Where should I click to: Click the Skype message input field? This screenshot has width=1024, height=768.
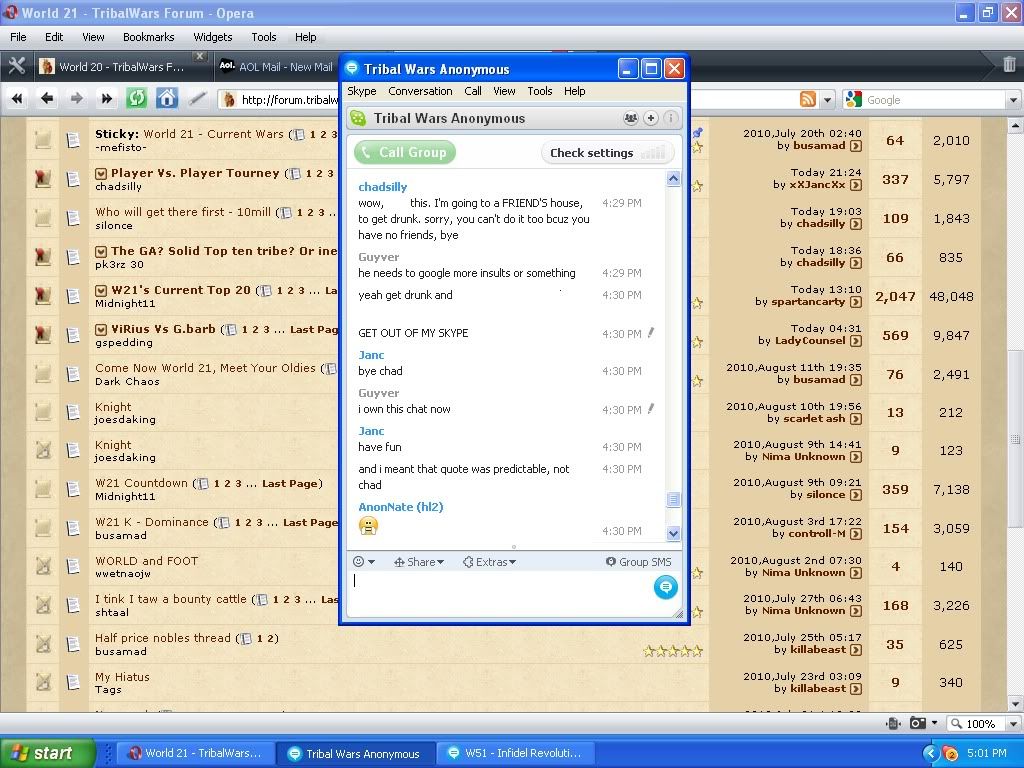pos(500,593)
